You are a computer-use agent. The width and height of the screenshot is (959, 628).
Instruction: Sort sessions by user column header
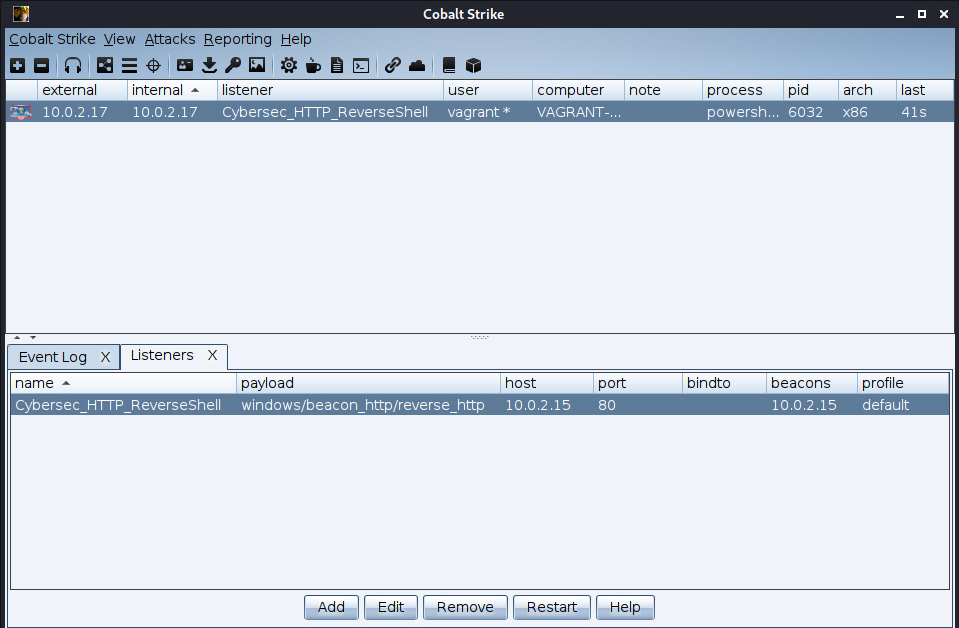[x=488, y=90]
